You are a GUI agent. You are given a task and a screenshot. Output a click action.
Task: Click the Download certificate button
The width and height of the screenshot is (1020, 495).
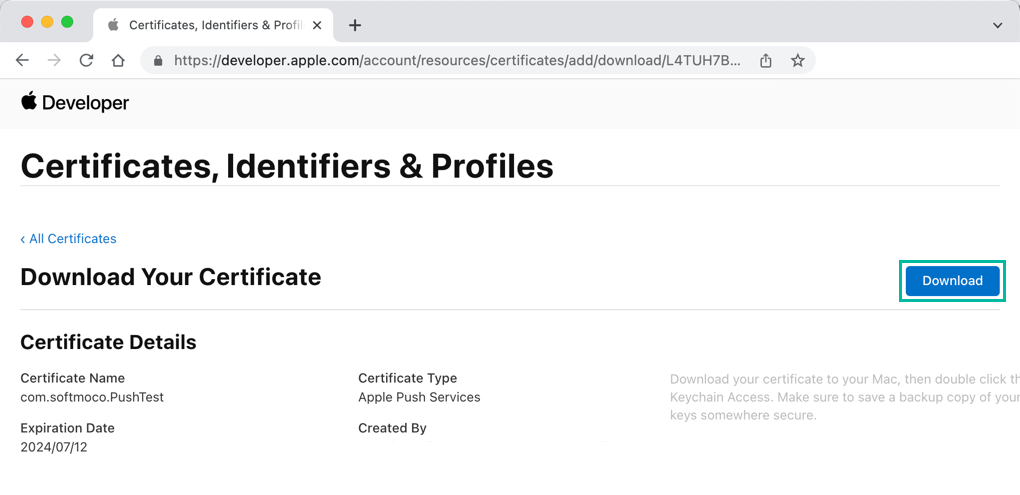(951, 281)
